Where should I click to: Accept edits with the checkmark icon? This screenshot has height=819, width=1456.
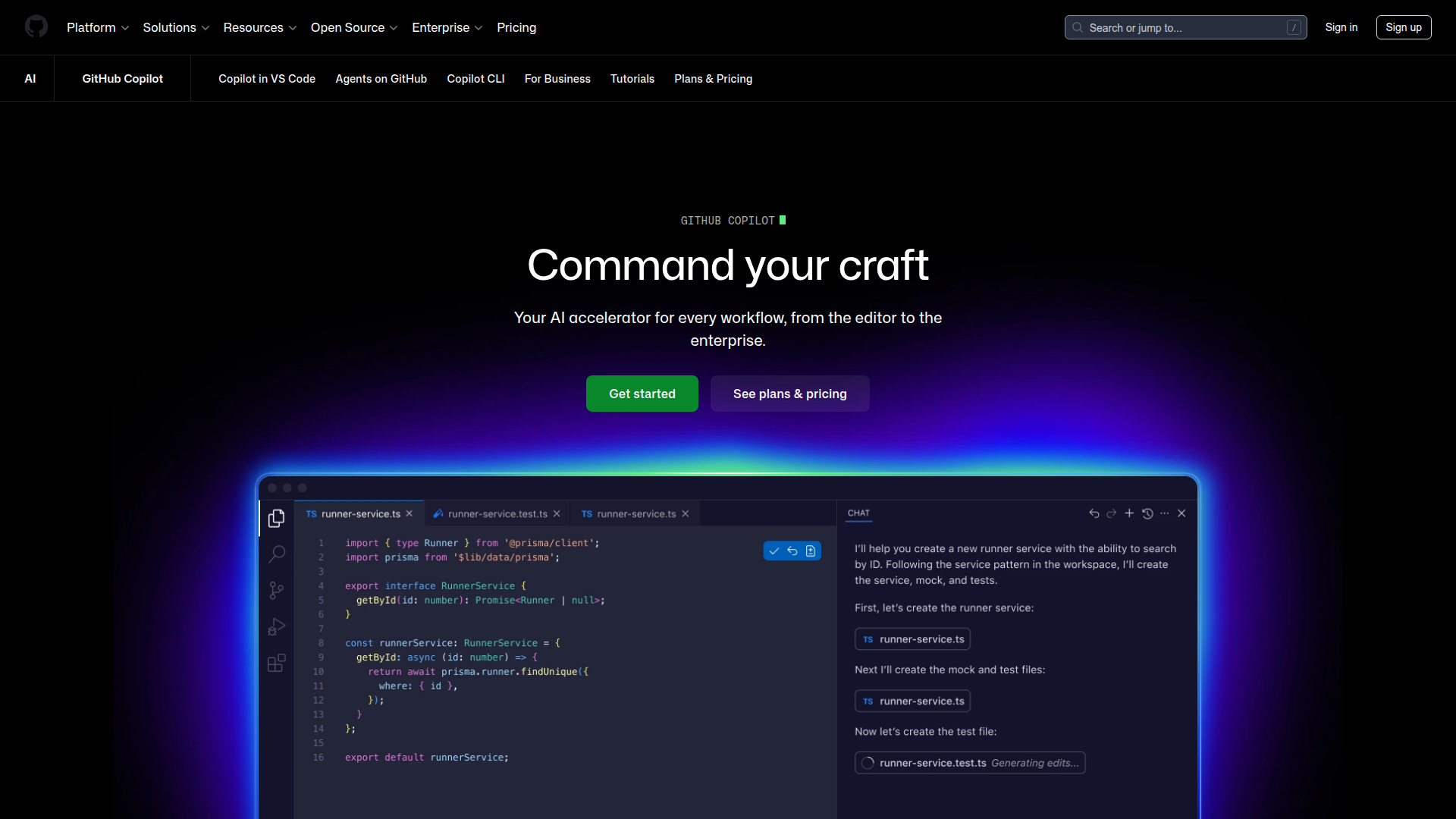(774, 551)
